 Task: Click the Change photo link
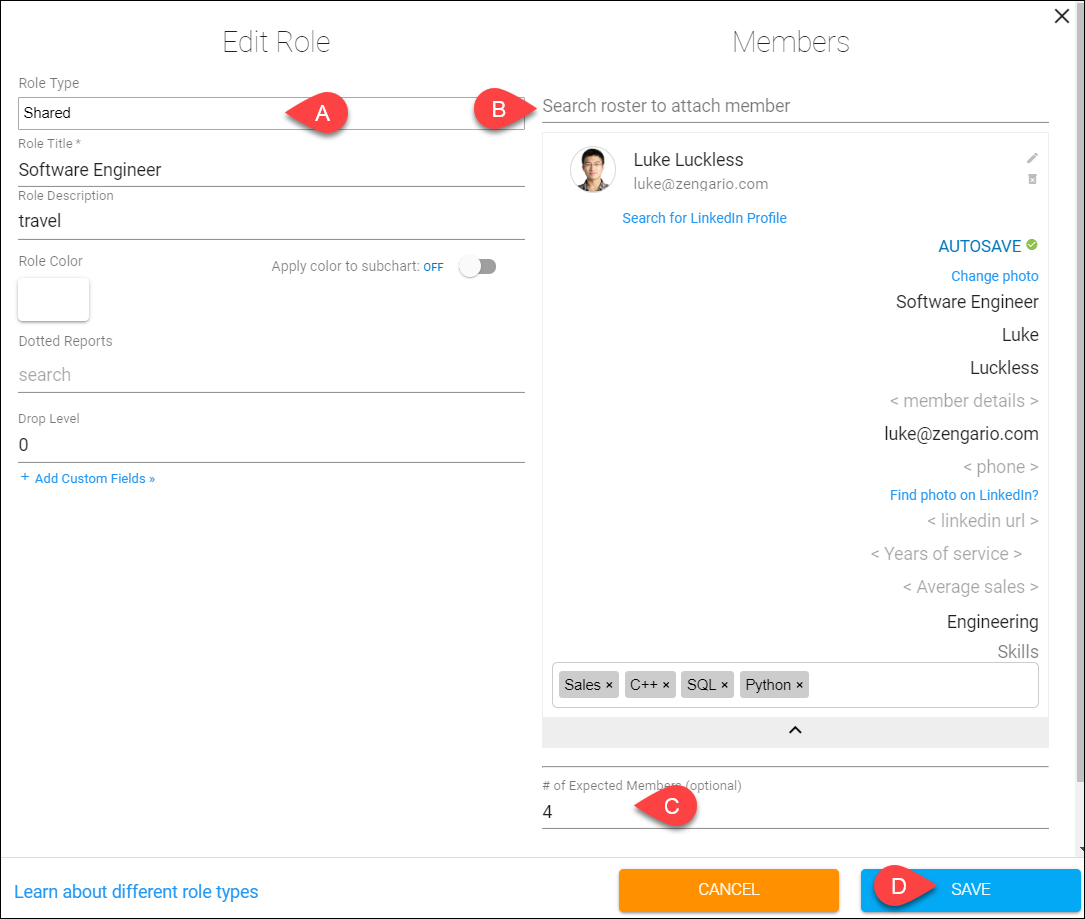pos(994,276)
